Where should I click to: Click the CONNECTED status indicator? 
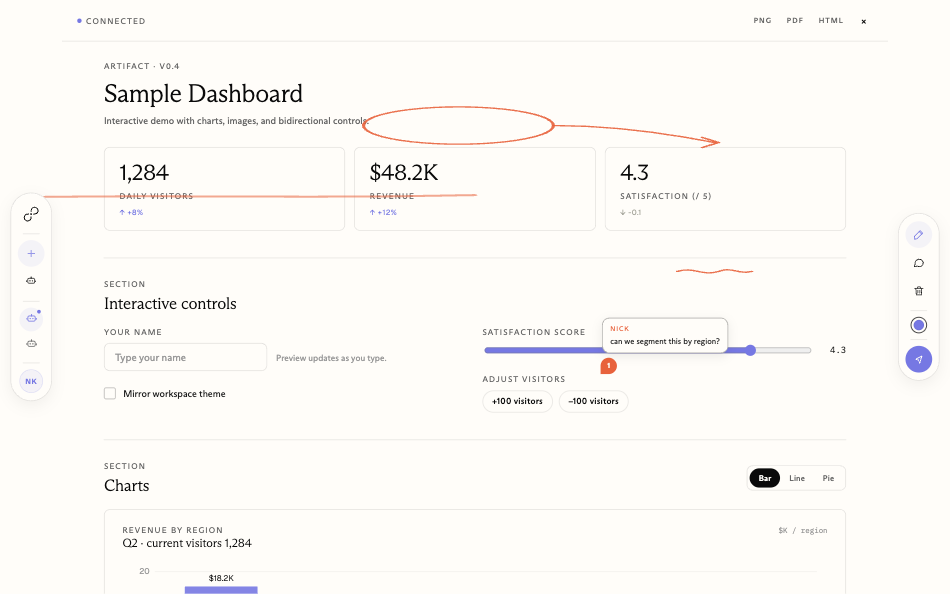tap(111, 21)
